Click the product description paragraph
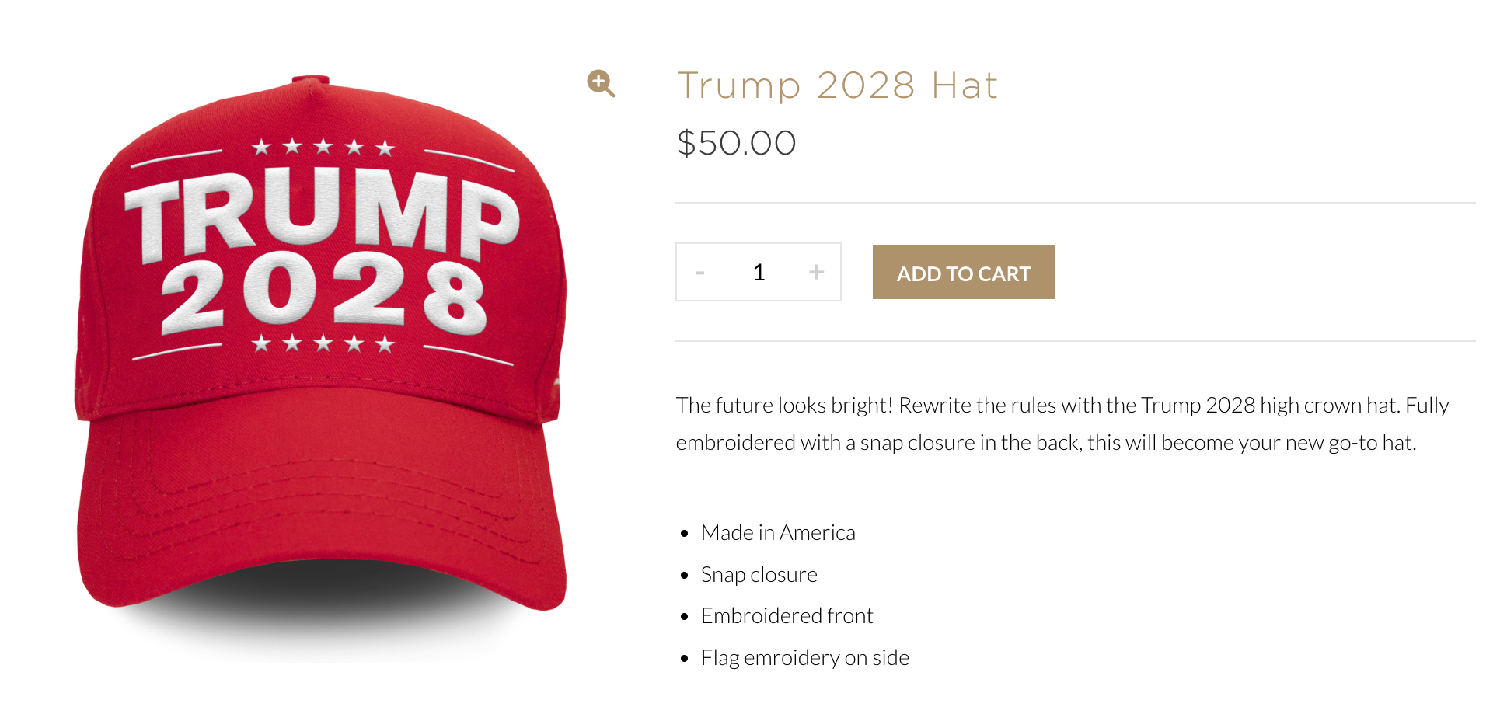1500x707 pixels. click(1062, 424)
